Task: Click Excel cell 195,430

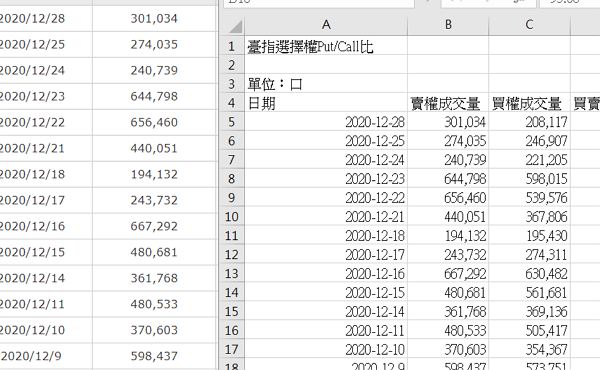Action: click(529, 236)
